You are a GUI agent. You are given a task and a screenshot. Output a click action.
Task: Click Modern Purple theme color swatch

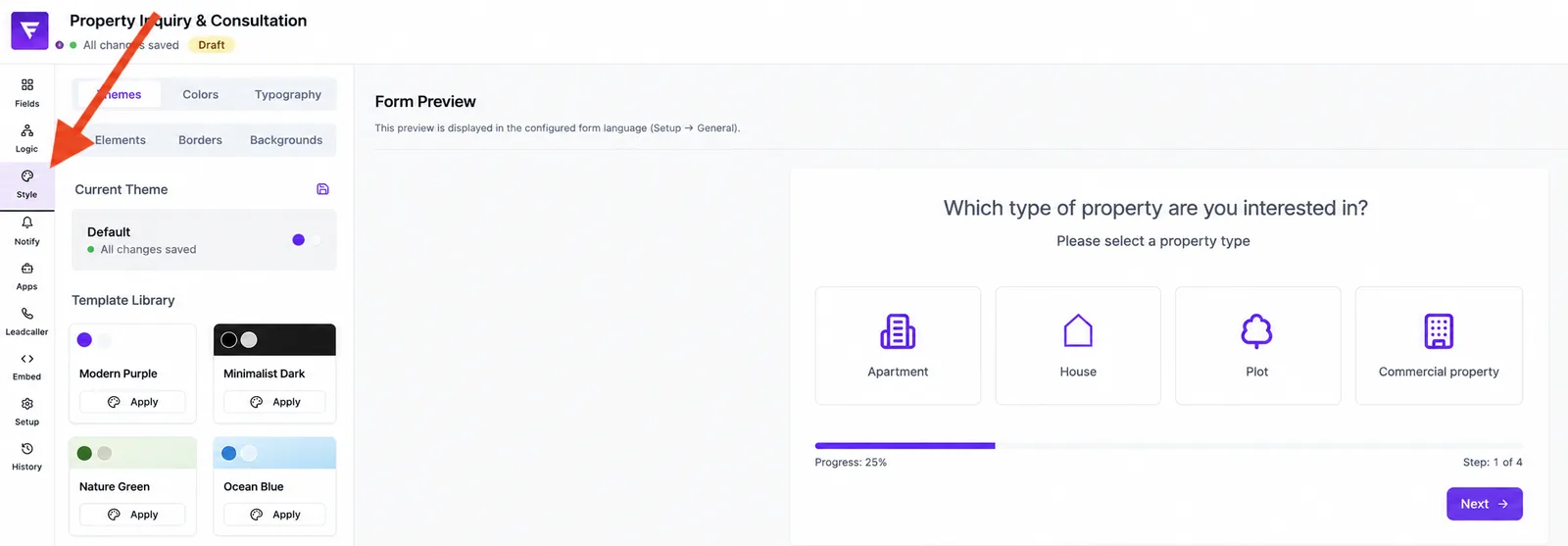tap(84, 340)
